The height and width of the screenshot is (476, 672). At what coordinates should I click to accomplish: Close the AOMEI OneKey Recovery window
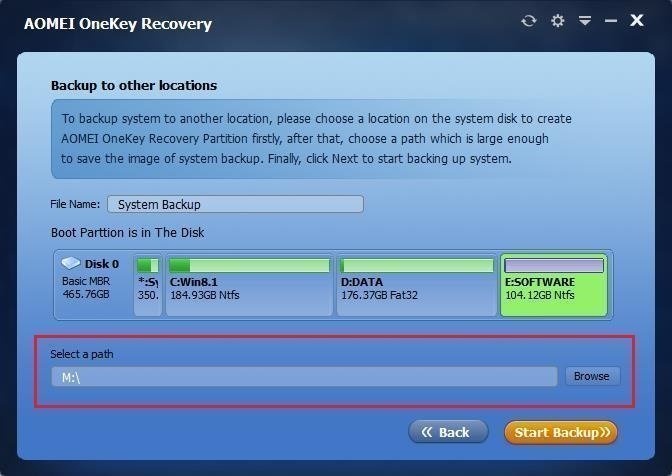pos(636,20)
